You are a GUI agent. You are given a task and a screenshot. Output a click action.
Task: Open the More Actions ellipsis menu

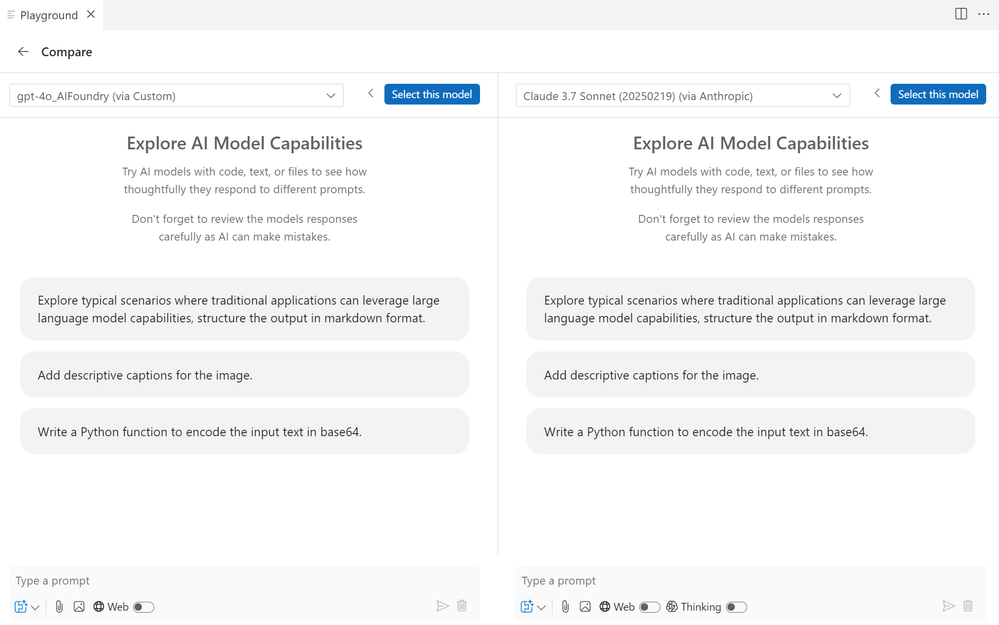click(983, 14)
